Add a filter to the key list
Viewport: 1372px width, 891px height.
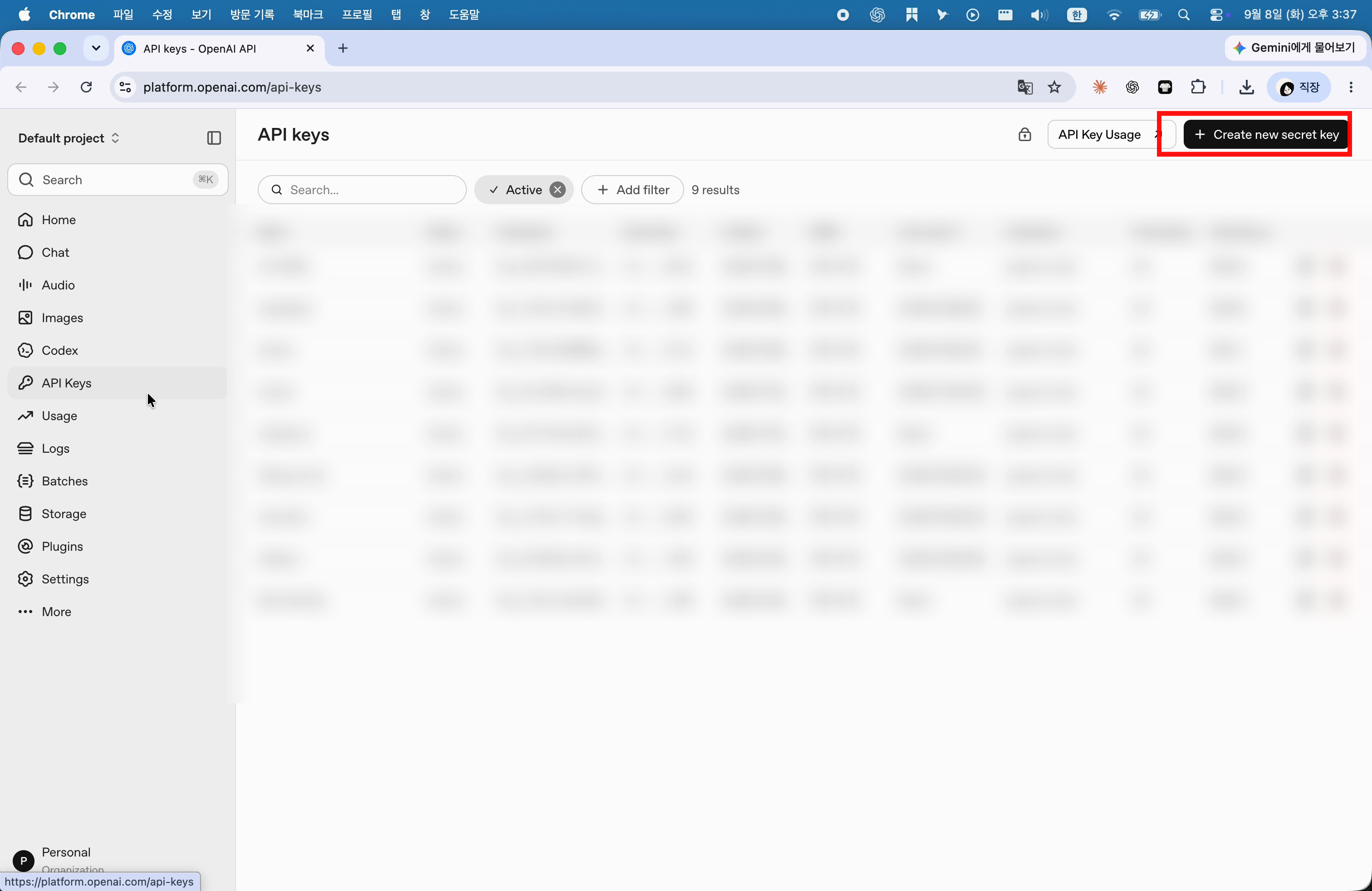click(x=632, y=190)
